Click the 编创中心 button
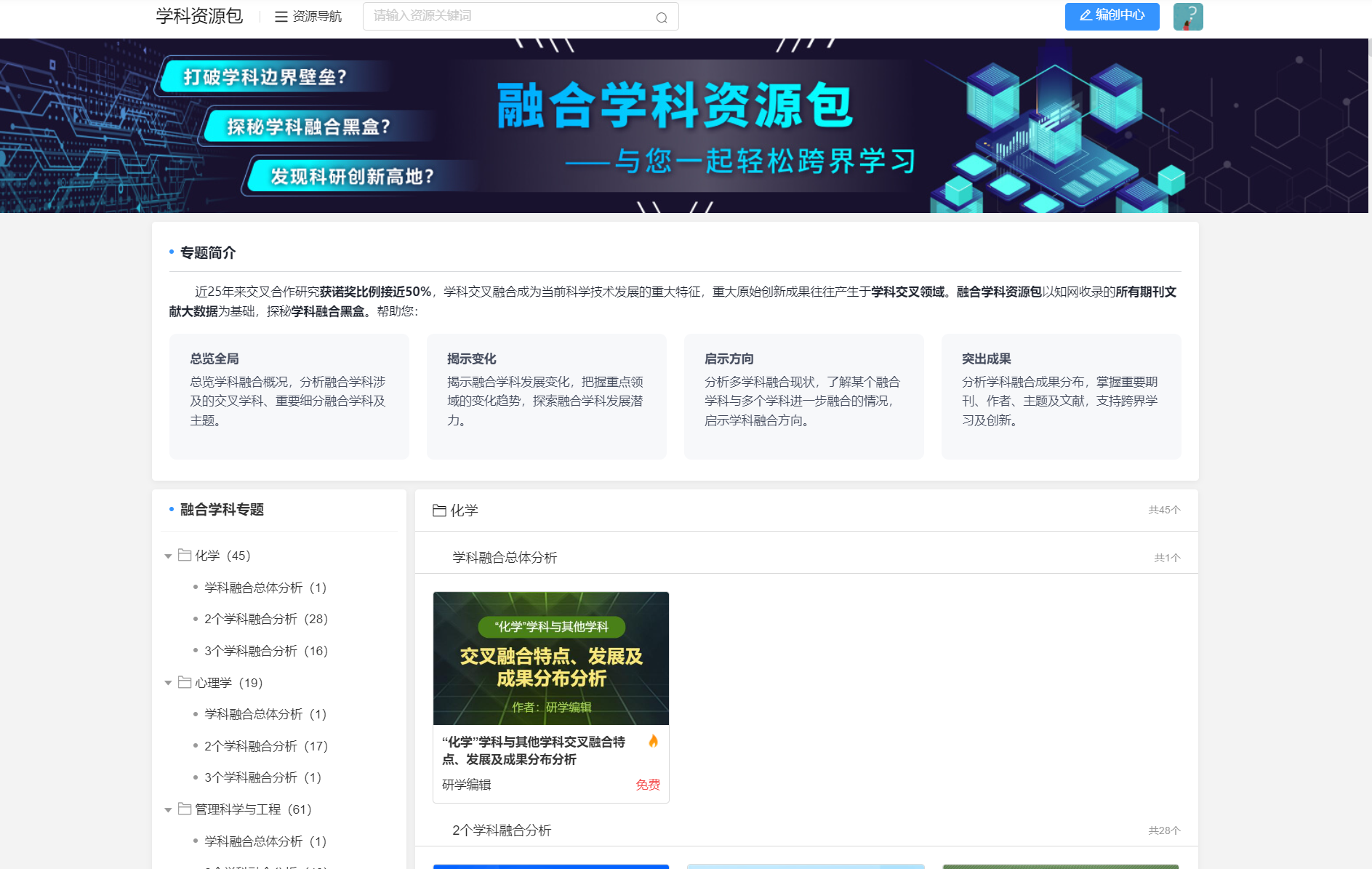The image size is (1372, 869). pos(1111,16)
